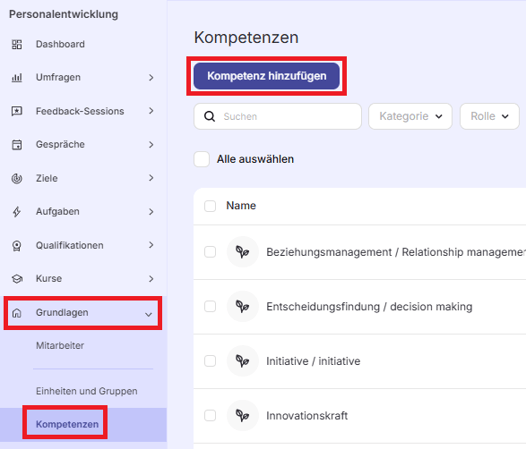Toggle the Name header checkbox
The height and width of the screenshot is (449, 526).
(210, 206)
